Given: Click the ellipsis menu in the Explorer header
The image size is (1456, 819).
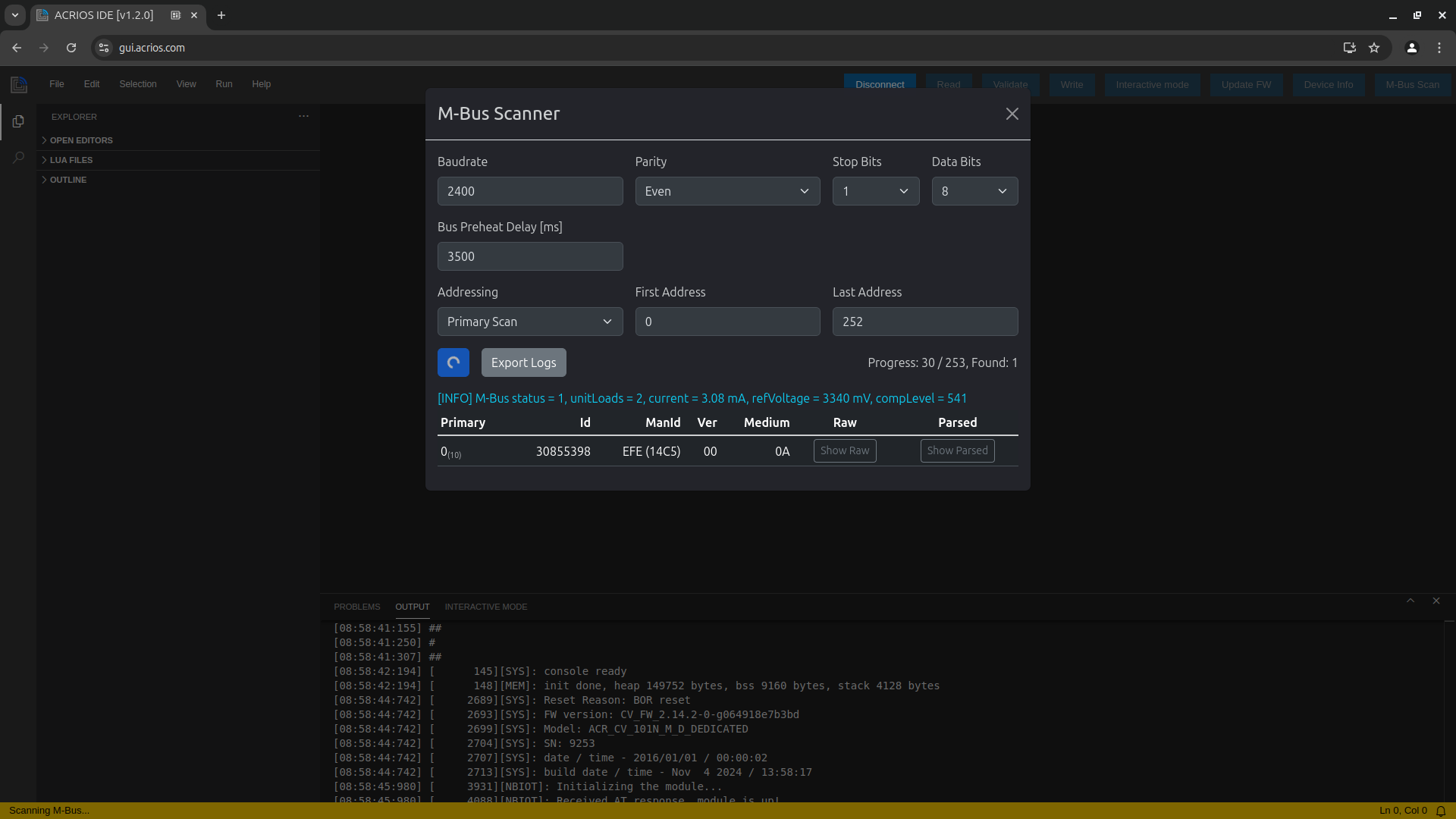Looking at the screenshot, I should pyautogui.click(x=304, y=116).
